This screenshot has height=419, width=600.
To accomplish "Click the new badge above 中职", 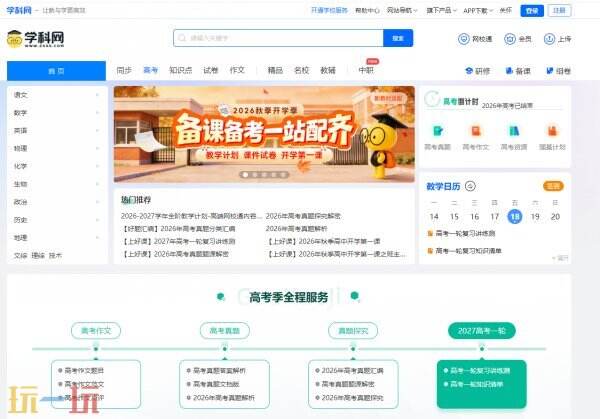I will click(x=372, y=61).
